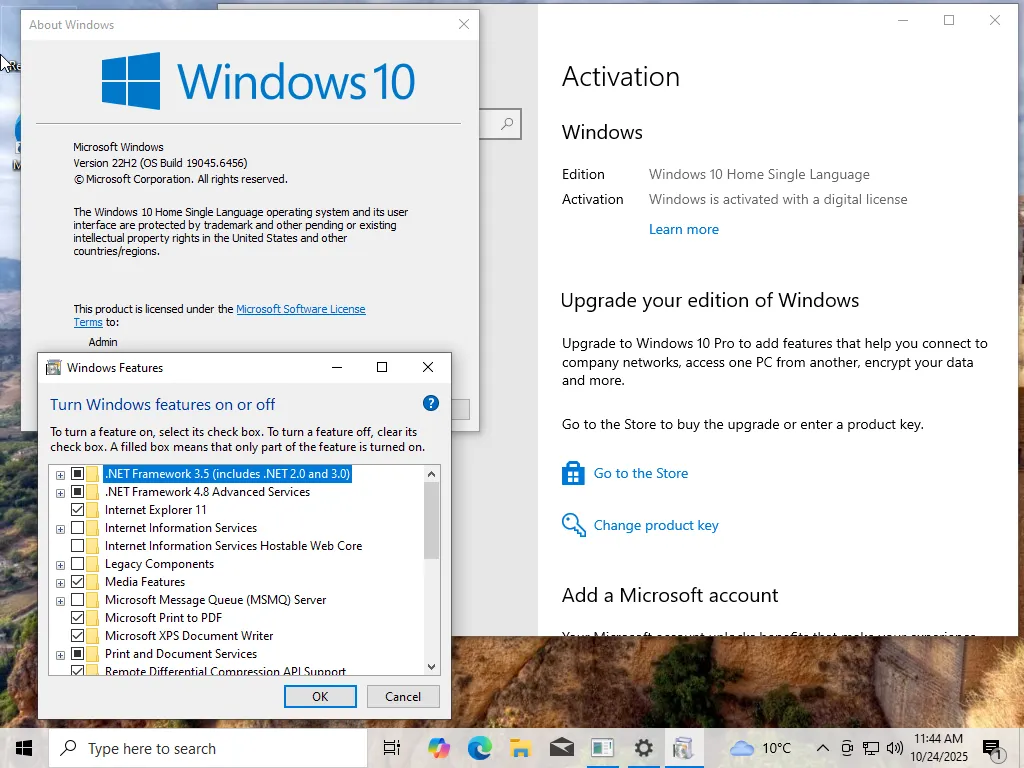Image resolution: width=1024 pixels, height=768 pixels.
Task: Open Microsoft Edge from the taskbar
Action: pos(480,748)
